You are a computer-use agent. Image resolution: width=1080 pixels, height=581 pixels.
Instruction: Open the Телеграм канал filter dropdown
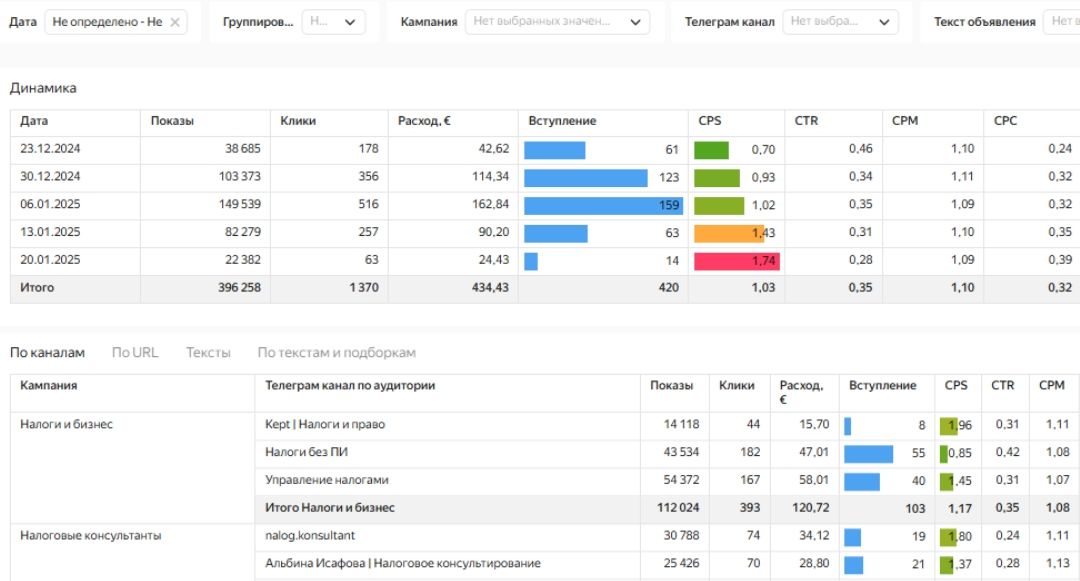pos(840,22)
